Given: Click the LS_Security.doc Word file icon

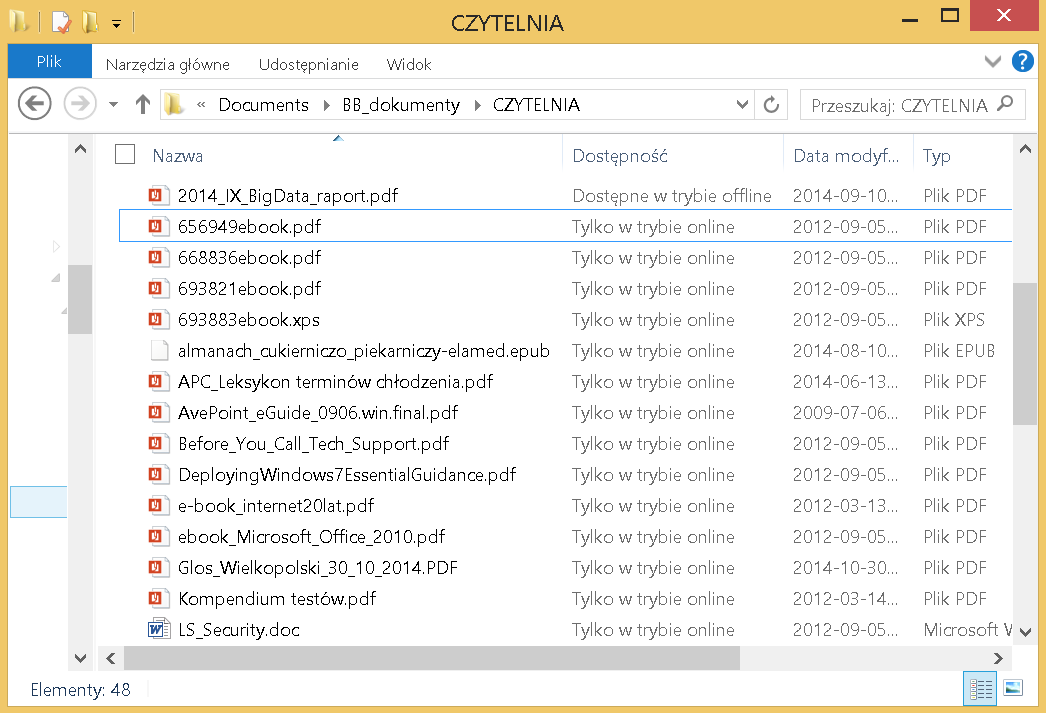Looking at the screenshot, I should coord(157,630).
